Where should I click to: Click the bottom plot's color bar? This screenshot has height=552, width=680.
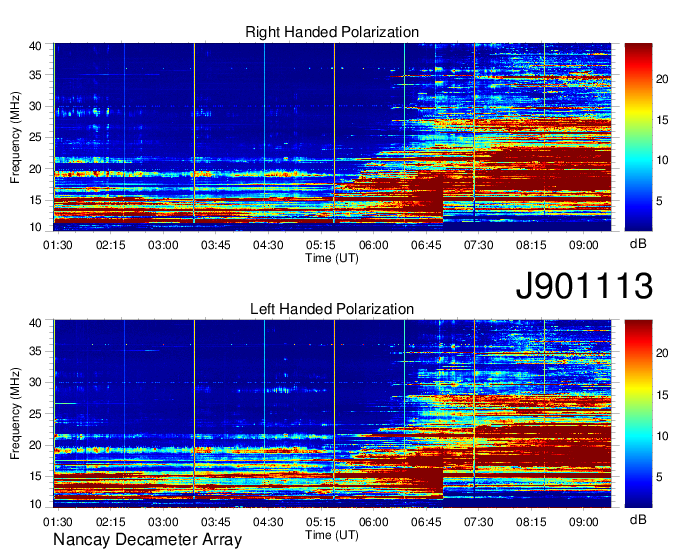tap(638, 414)
